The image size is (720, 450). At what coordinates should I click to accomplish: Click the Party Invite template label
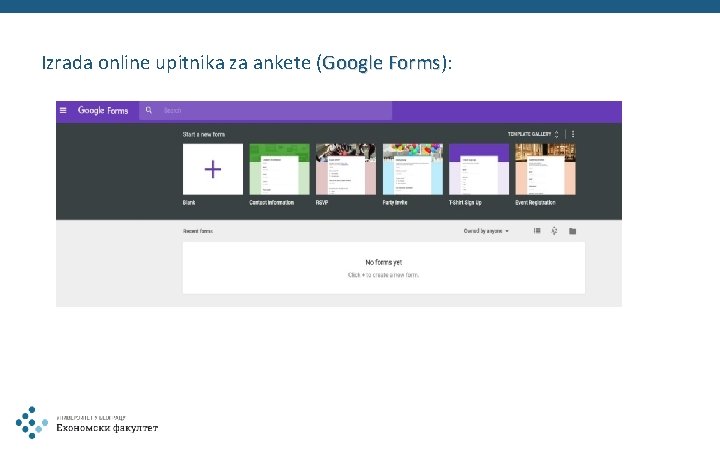pos(395,202)
